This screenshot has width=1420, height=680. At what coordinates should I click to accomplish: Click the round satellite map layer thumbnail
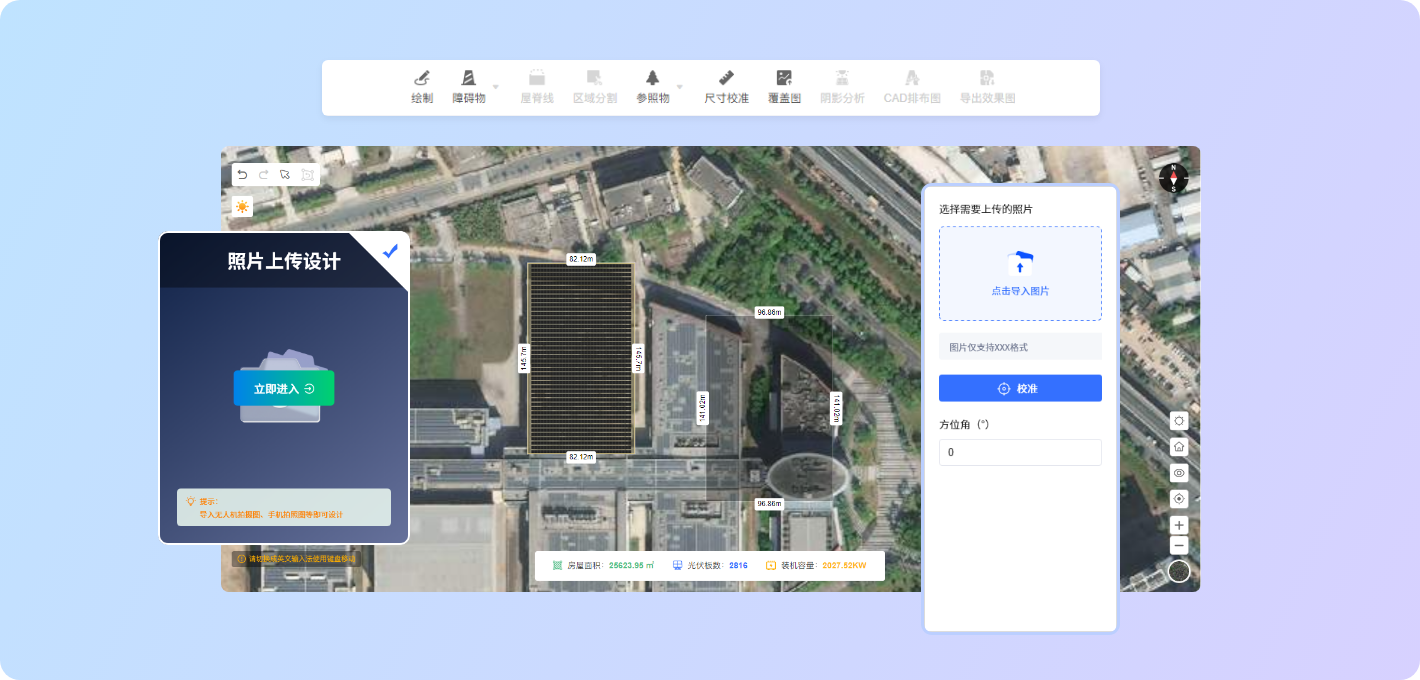tap(1179, 571)
